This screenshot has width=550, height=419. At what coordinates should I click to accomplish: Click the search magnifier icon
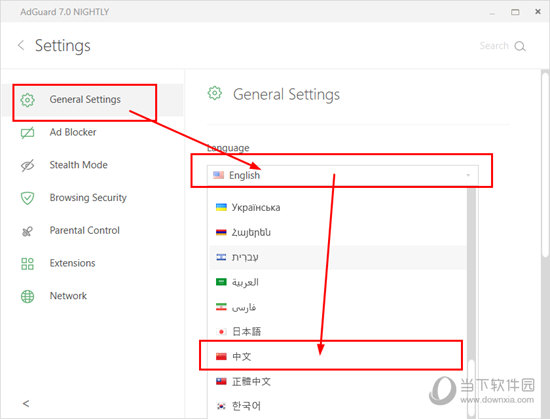point(520,46)
